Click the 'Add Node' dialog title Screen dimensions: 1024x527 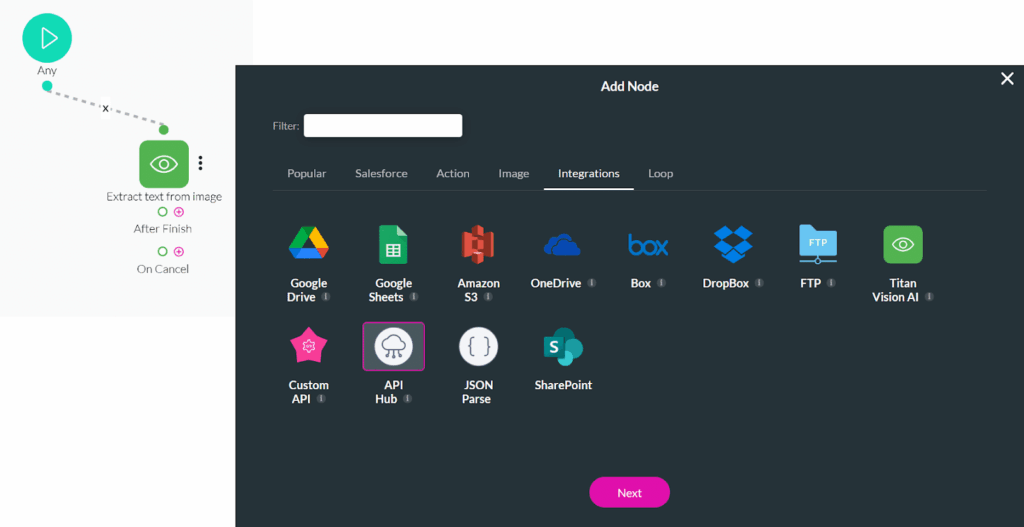(630, 86)
